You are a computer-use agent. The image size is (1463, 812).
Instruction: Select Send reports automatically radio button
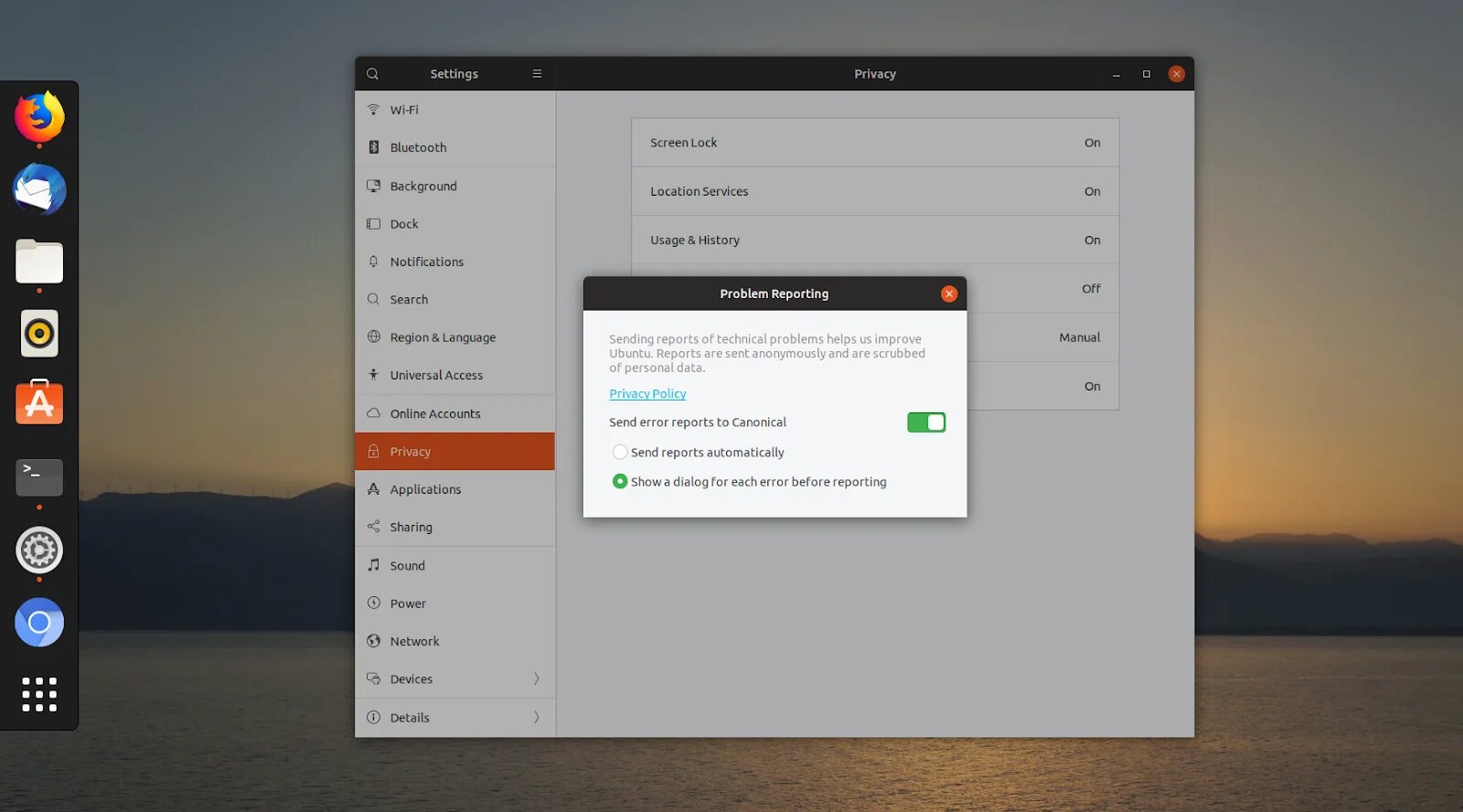(x=620, y=452)
